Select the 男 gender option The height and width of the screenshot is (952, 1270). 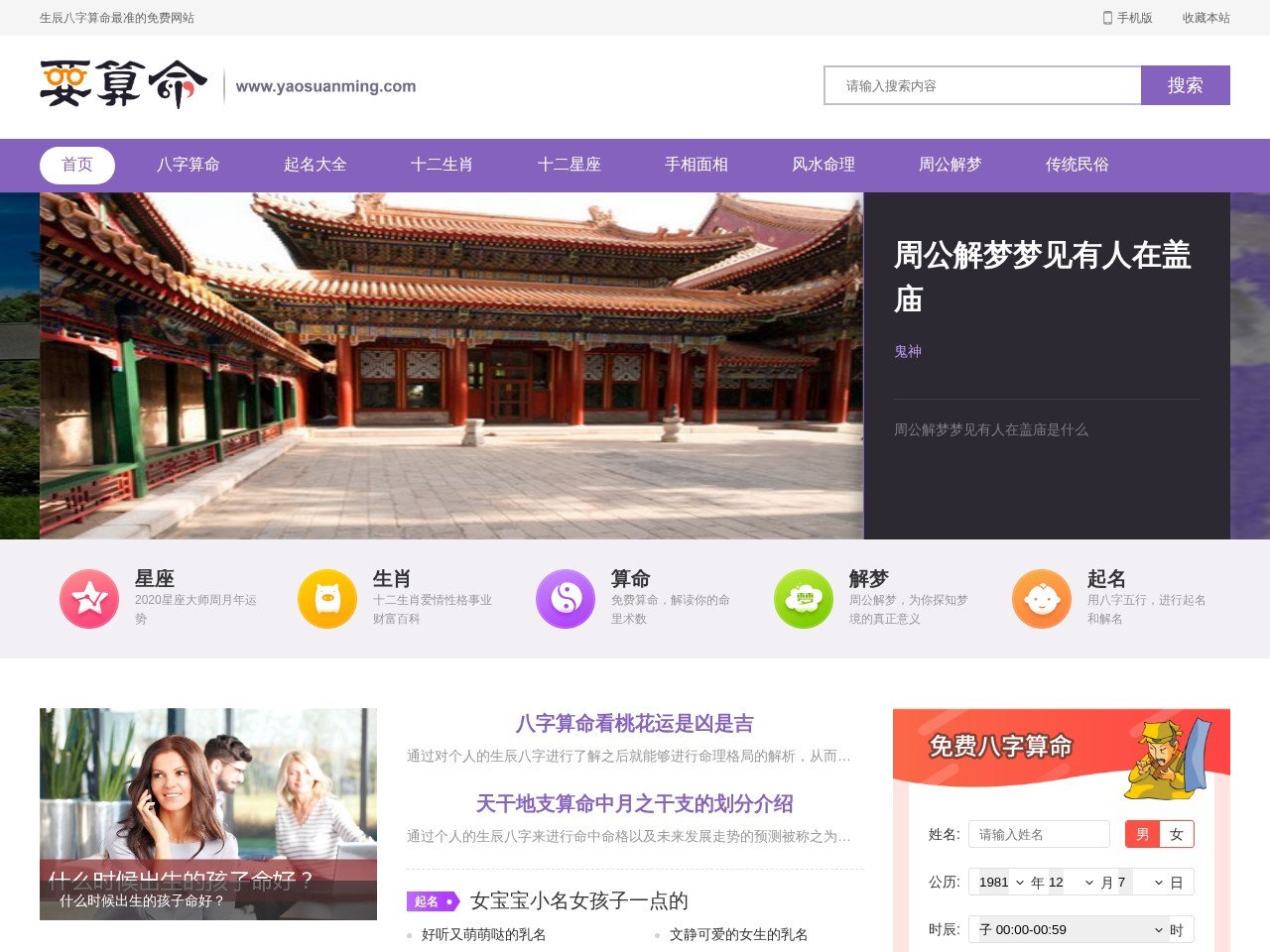[1142, 834]
